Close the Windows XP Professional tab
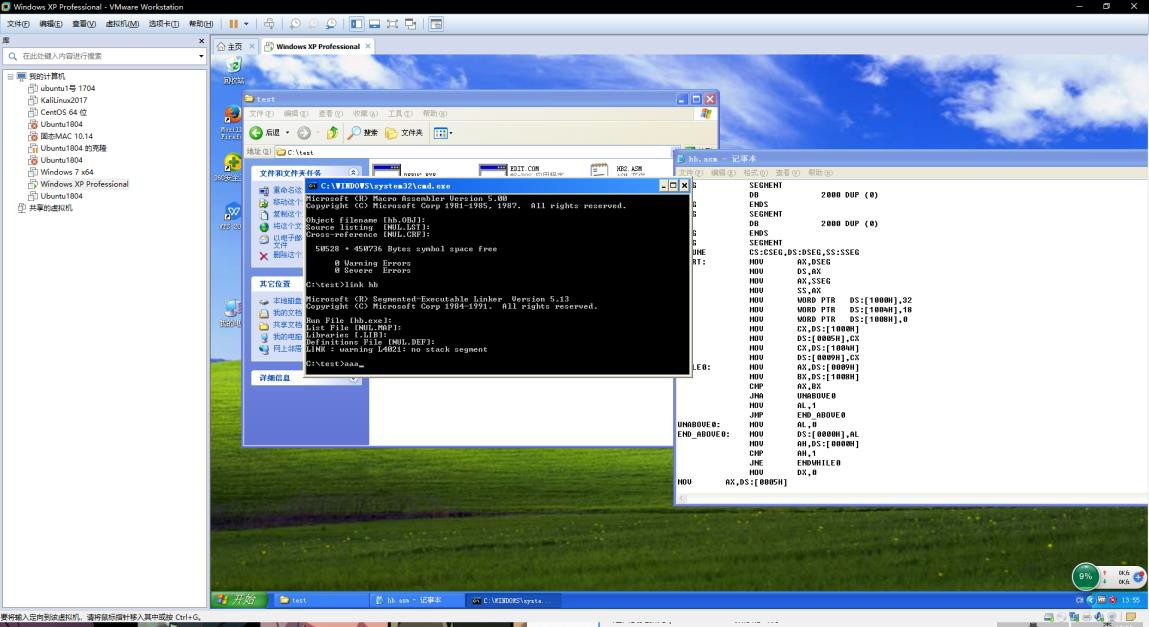This screenshot has width=1149, height=627. click(368, 46)
